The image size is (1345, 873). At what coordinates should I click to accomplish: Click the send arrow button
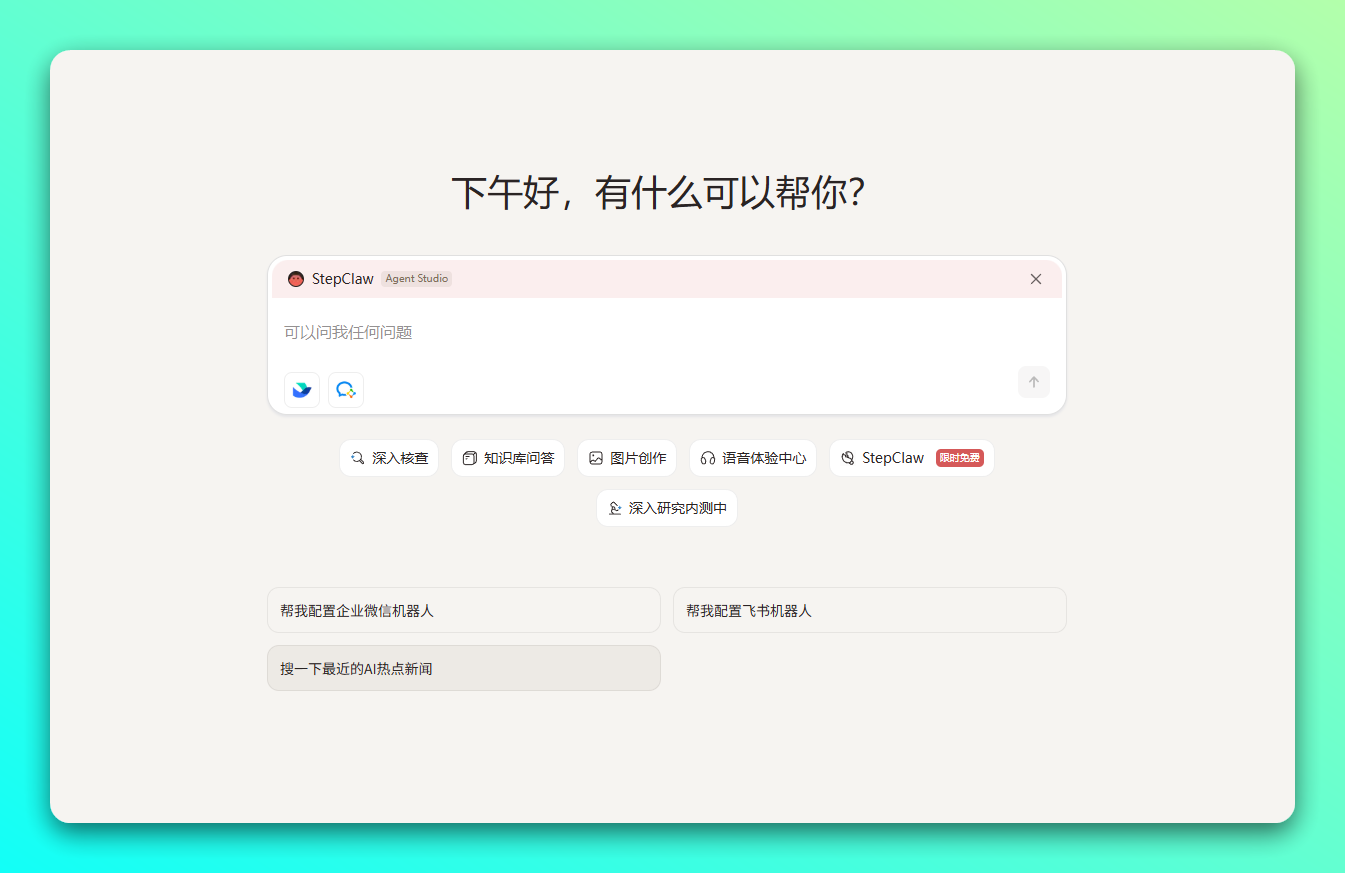click(1034, 382)
